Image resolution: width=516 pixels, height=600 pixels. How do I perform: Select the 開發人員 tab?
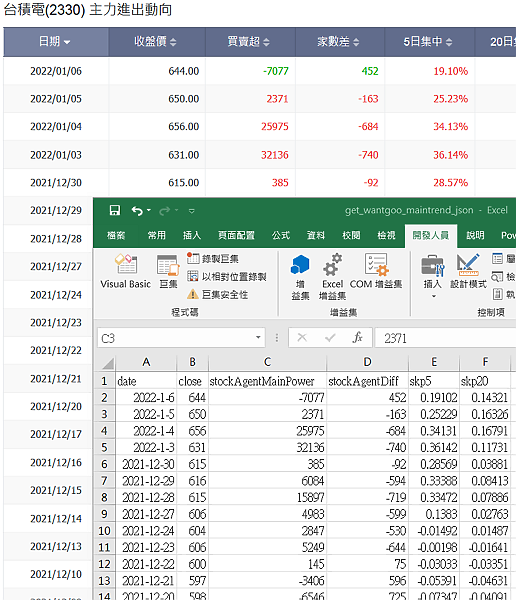coord(431,235)
